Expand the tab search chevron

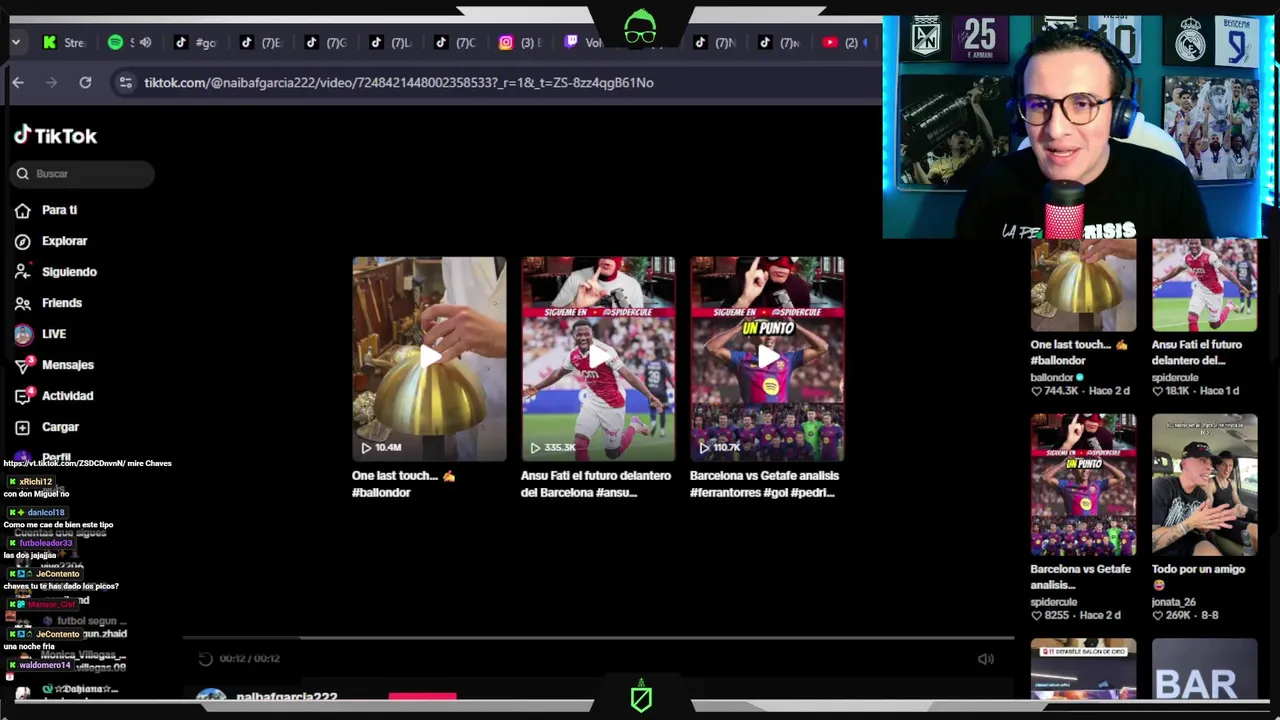tap(16, 42)
